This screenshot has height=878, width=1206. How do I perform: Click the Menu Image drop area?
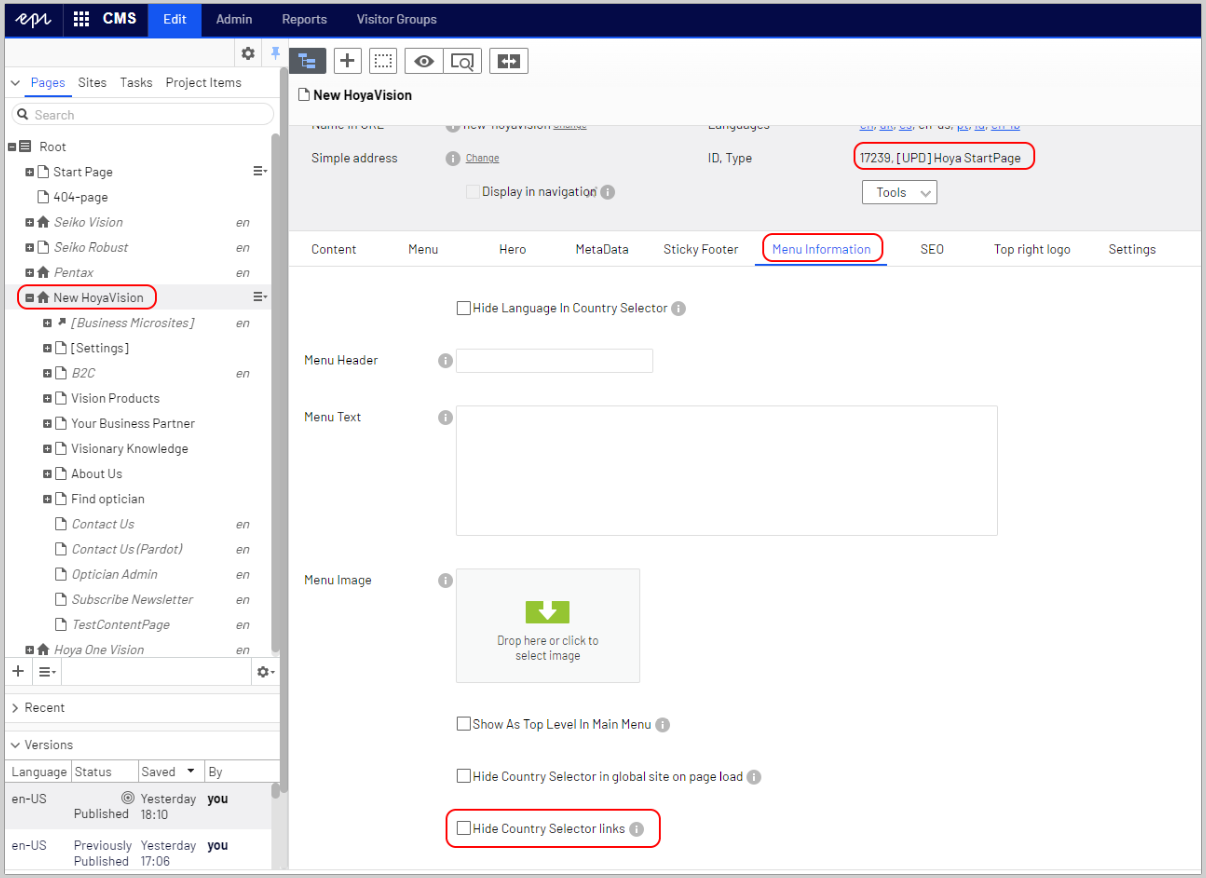(547, 625)
